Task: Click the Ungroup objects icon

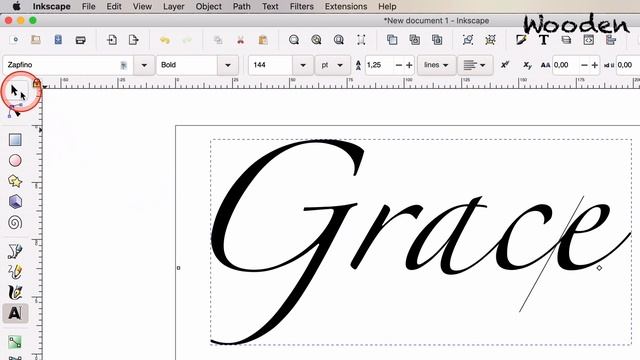Action: pyautogui.click(x=490, y=40)
